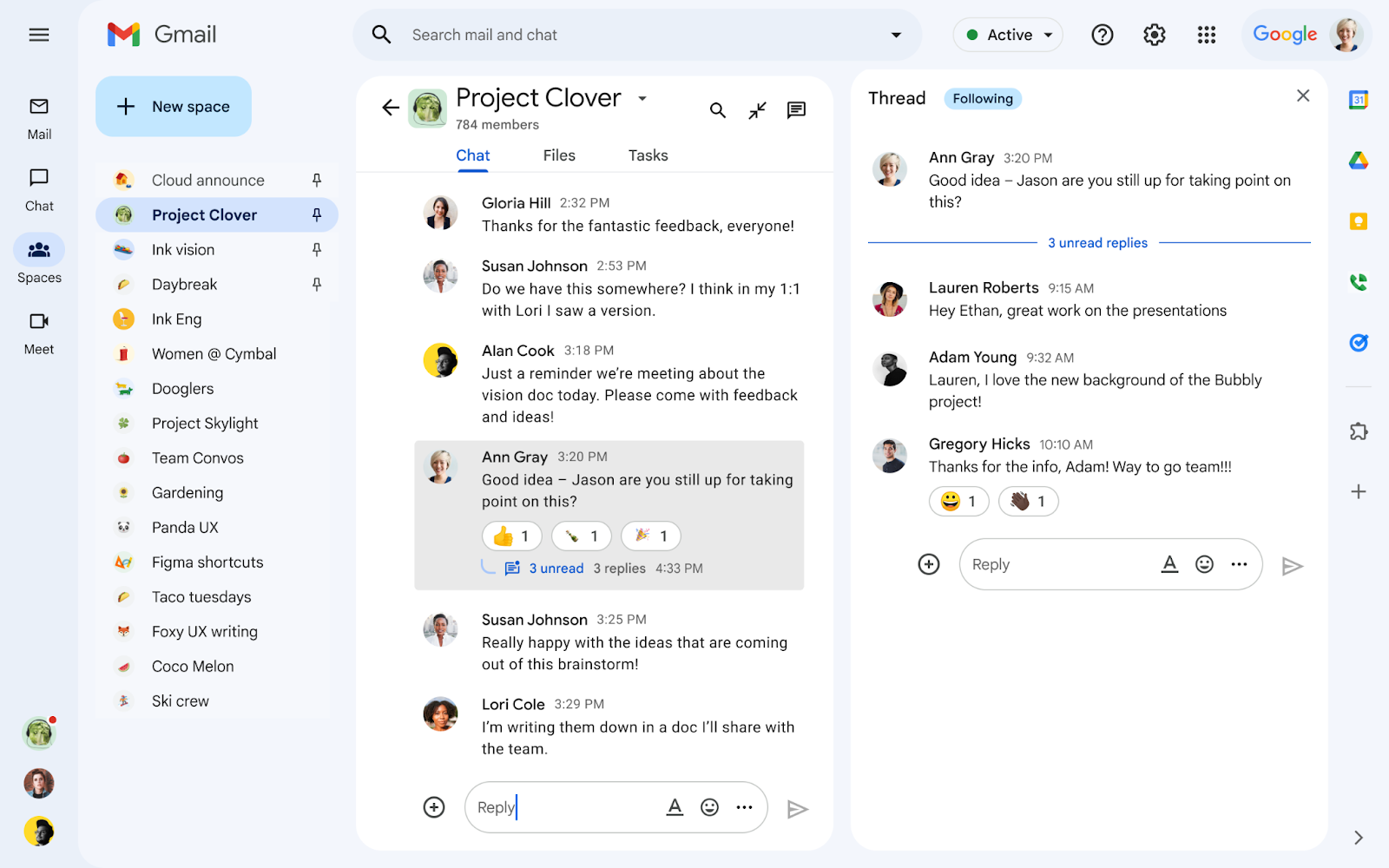The width and height of the screenshot is (1389, 868).
Task: Toggle the thumbs-up reaction on Ann Gray's message
Action: pos(511,536)
